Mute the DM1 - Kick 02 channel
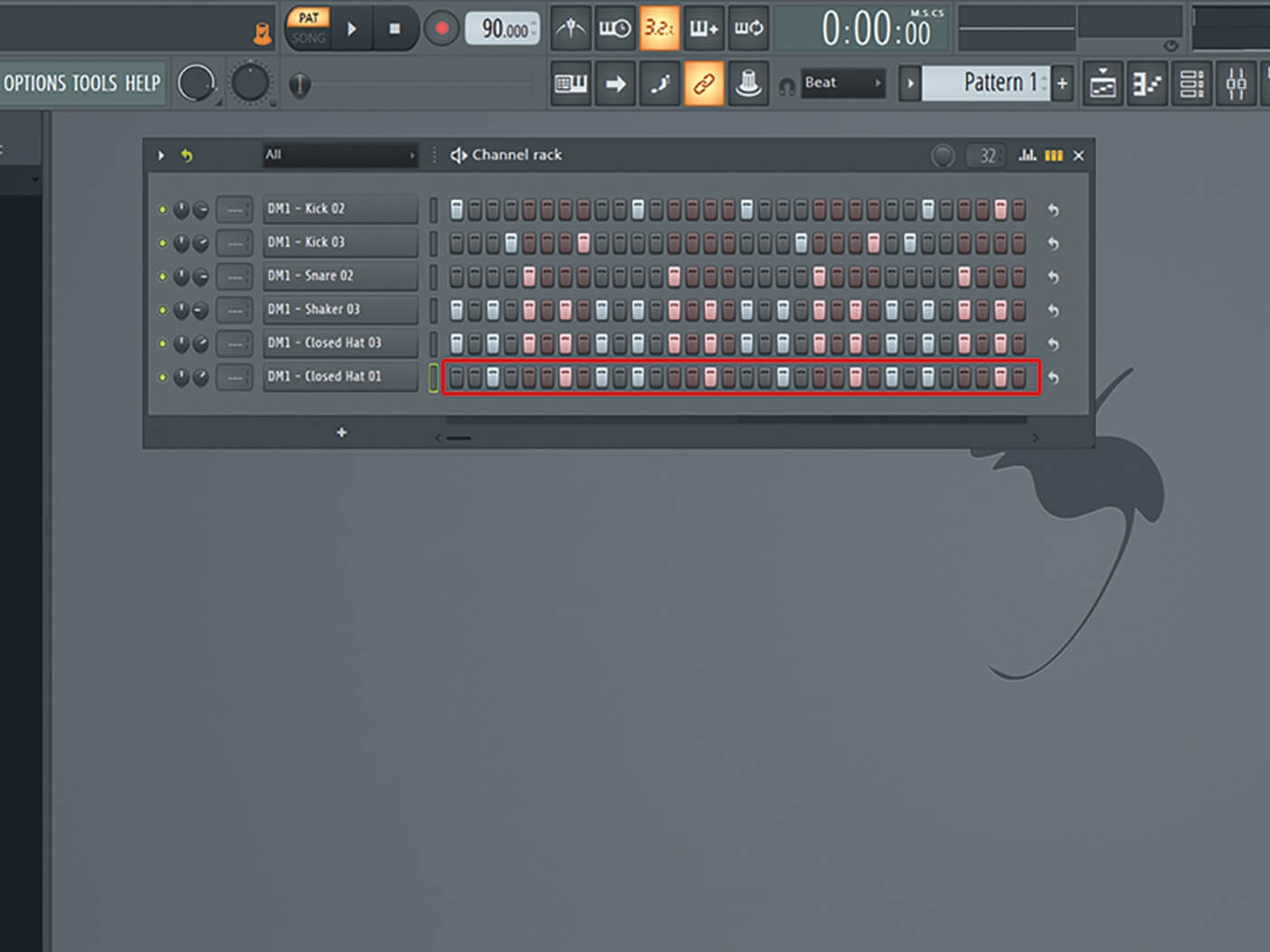 (161, 209)
